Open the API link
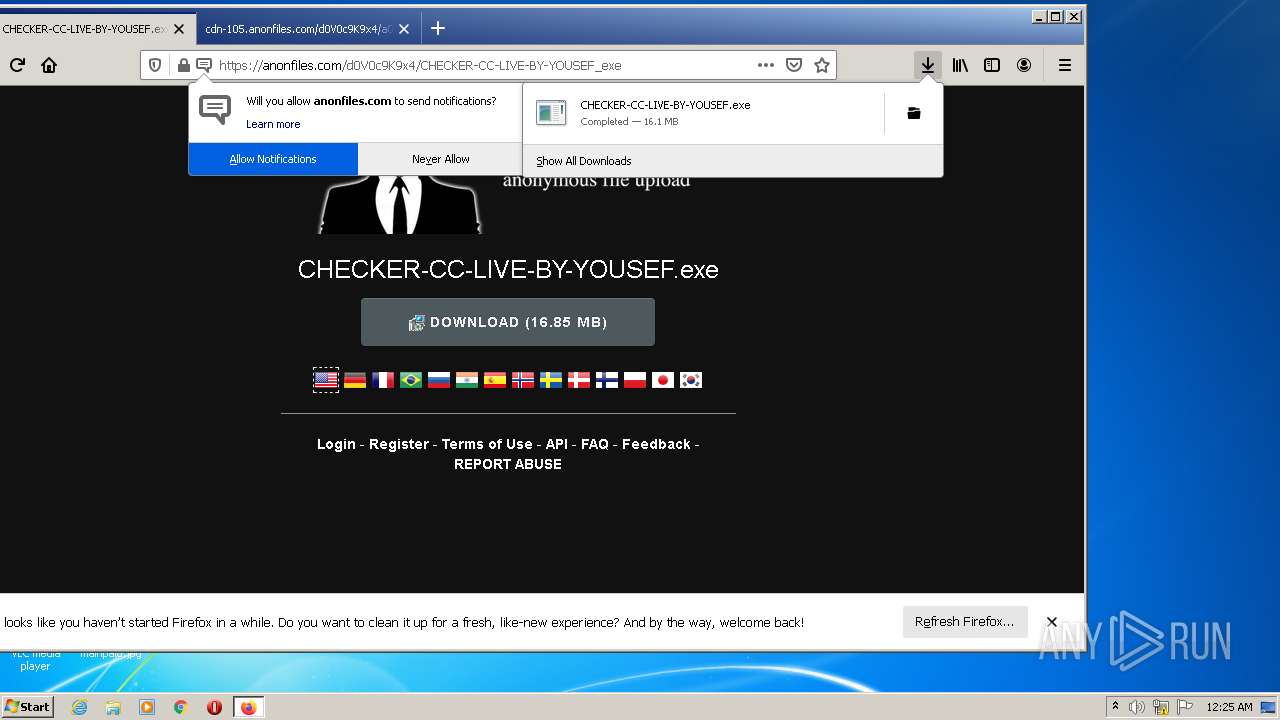Screen dimensions: 1280x720 pyautogui.click(x=557, y=444)
